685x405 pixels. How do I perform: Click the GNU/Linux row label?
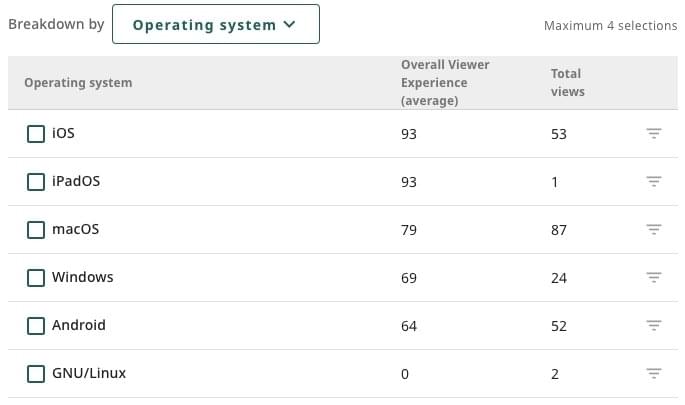coord(89,374)
